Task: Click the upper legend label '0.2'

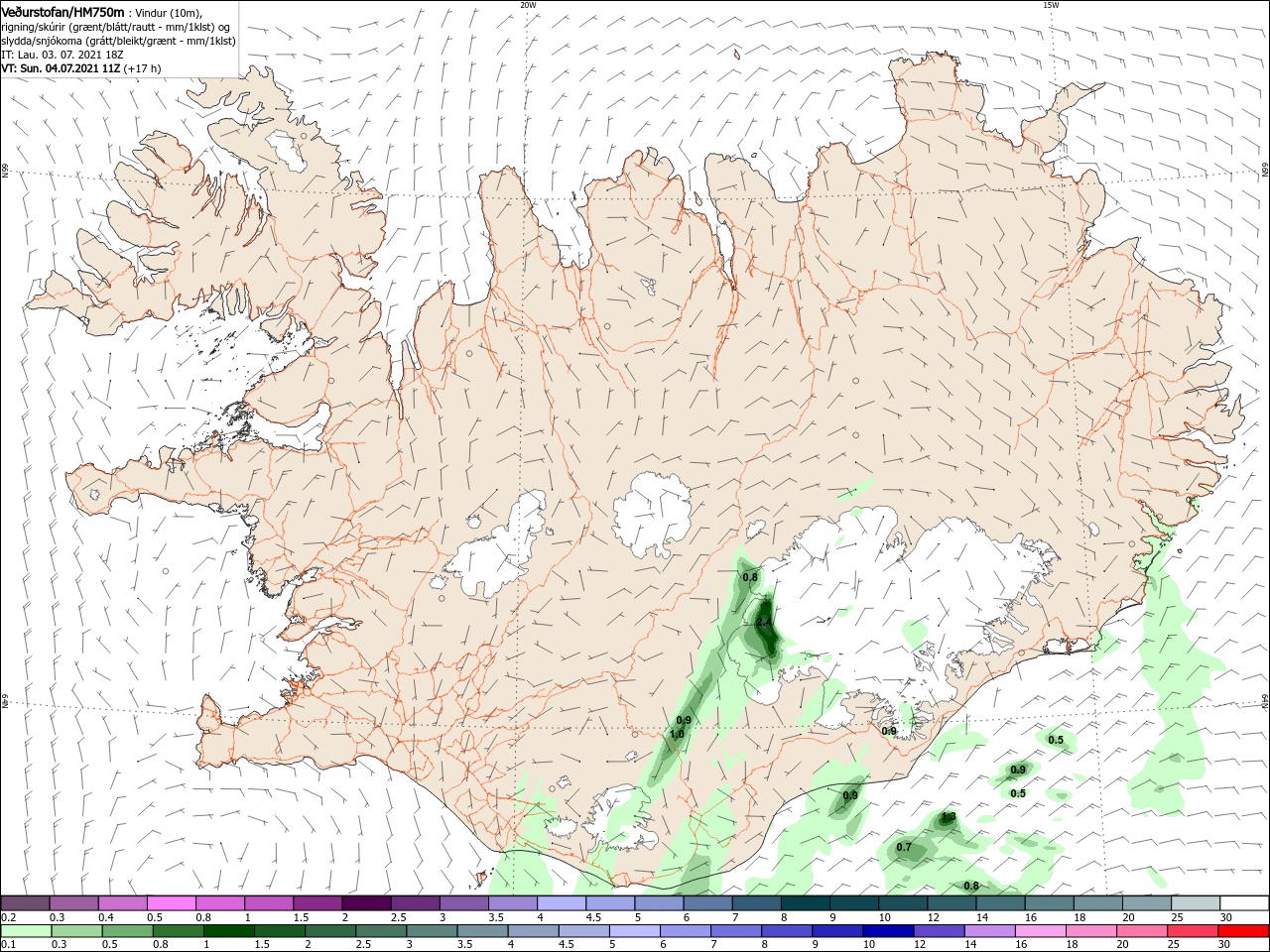Action: tap(8, 917)
